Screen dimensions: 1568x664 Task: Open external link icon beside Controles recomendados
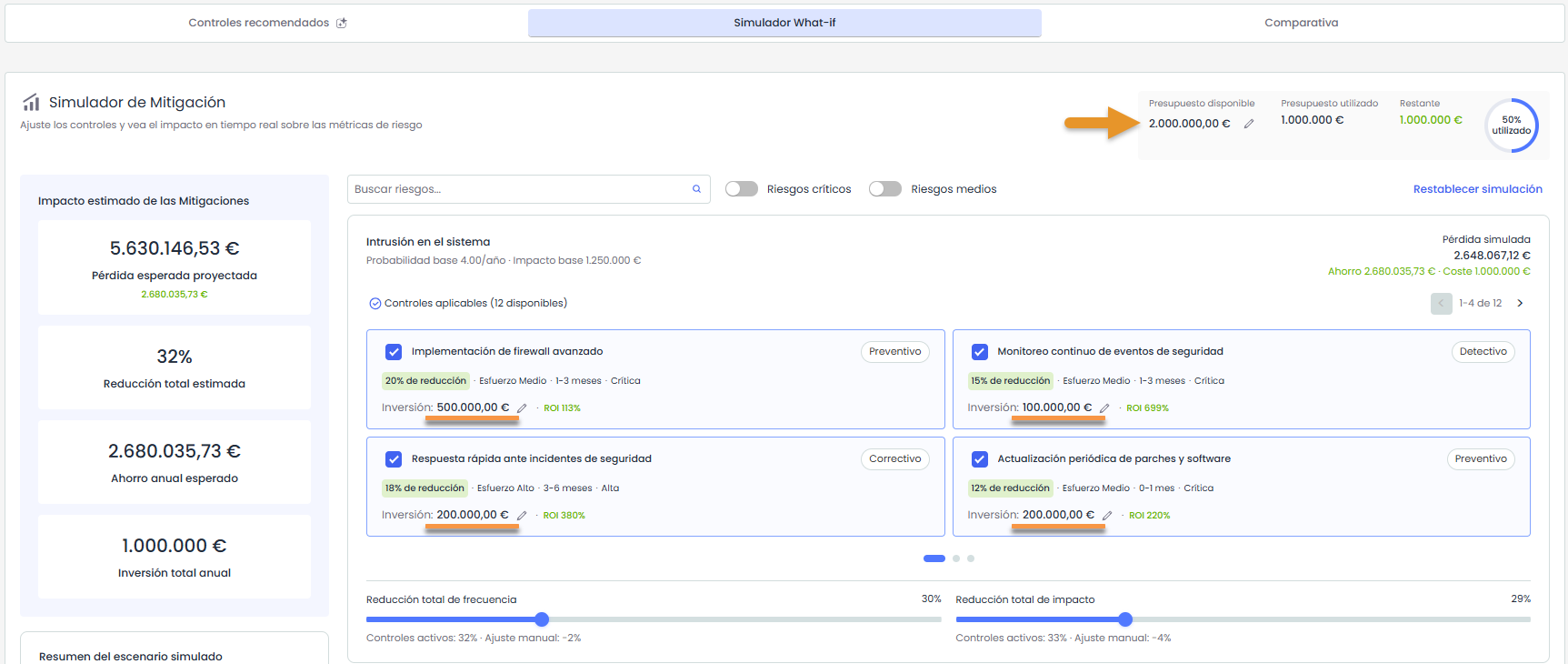pyautogui.click(x=342, y=23)
